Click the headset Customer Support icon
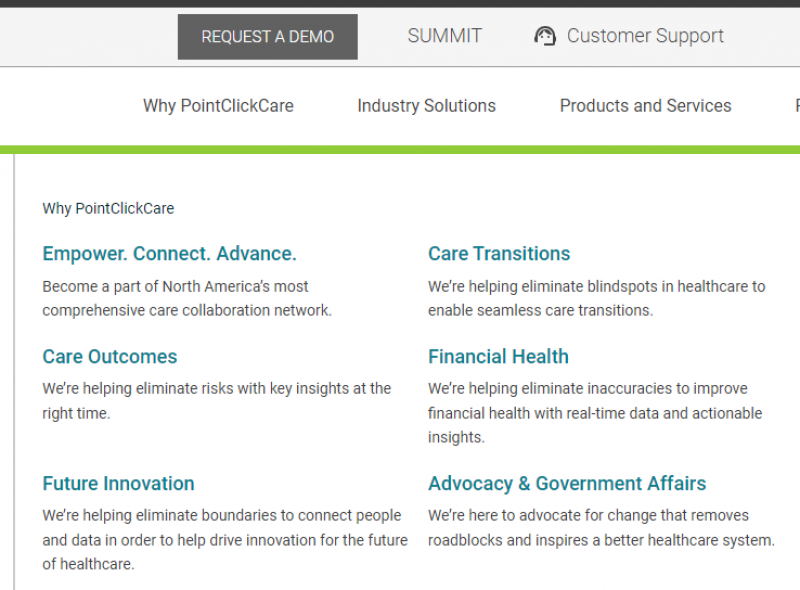800x590 pixels. click(x=545, y=35)
